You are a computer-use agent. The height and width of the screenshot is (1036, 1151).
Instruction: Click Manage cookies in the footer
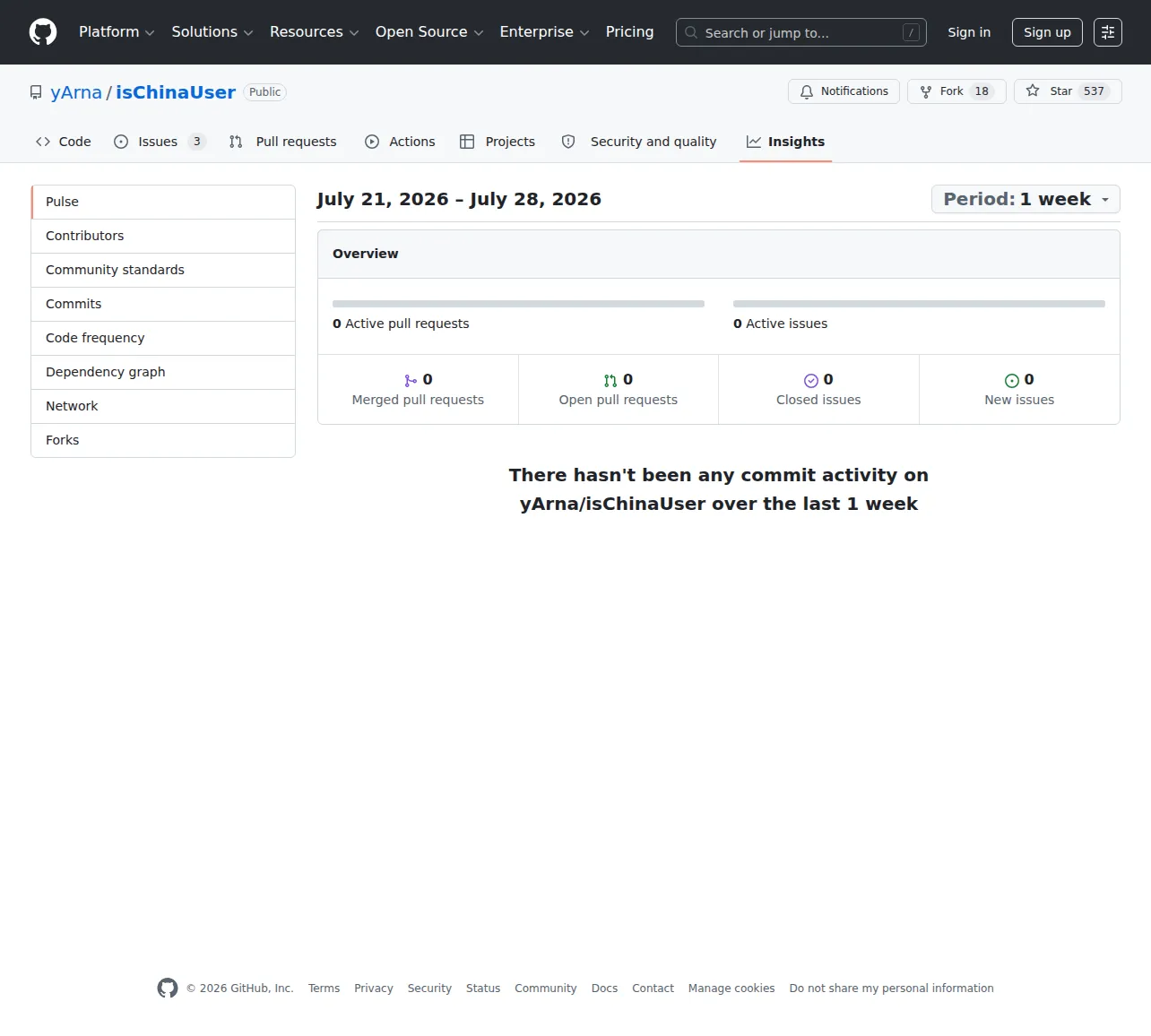[731, 989]
